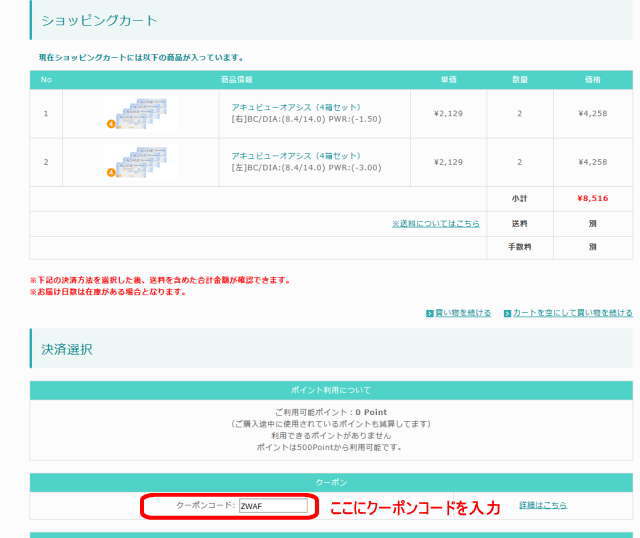640x538 pixels.
Task: Click the coupon code input field
Action: click(273, 506)
